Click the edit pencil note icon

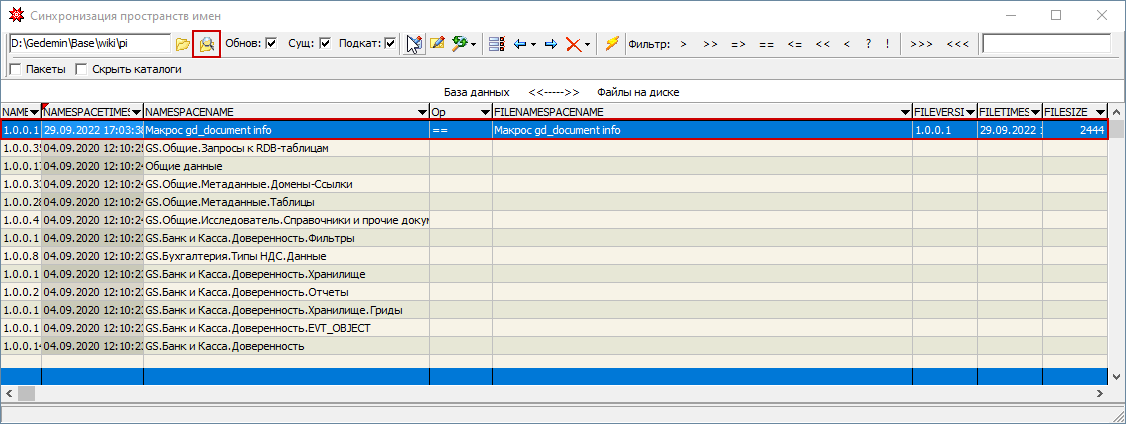(437, 44)
